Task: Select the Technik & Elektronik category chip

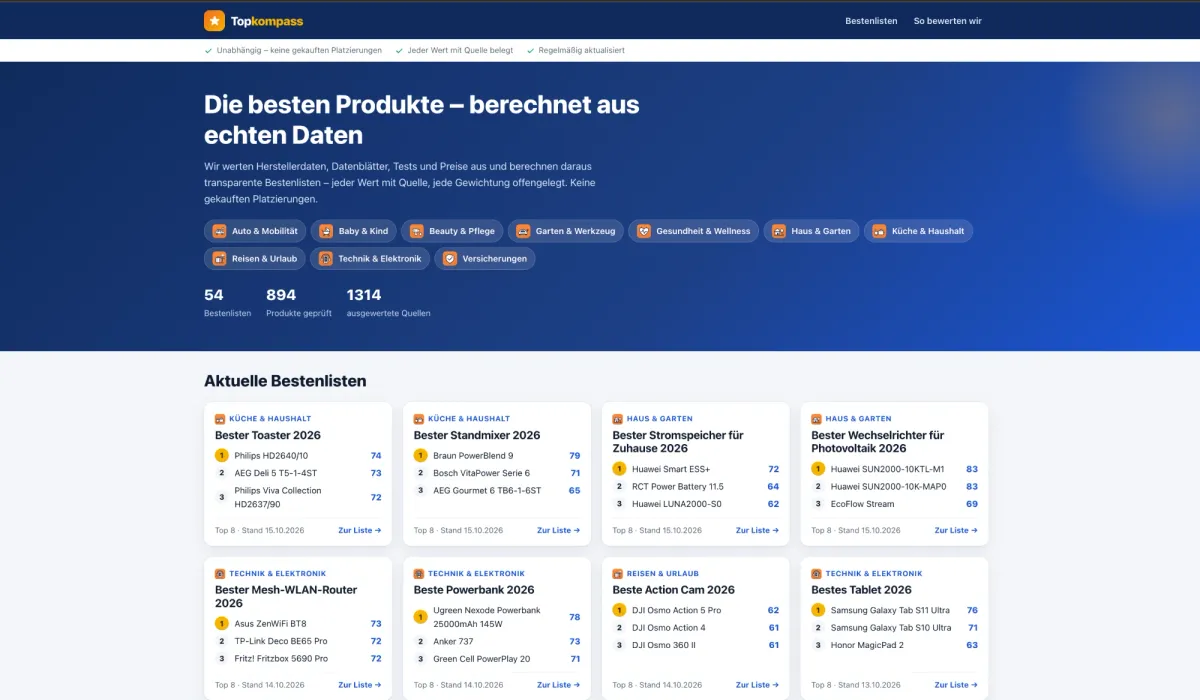Action: tap(370, 258)
